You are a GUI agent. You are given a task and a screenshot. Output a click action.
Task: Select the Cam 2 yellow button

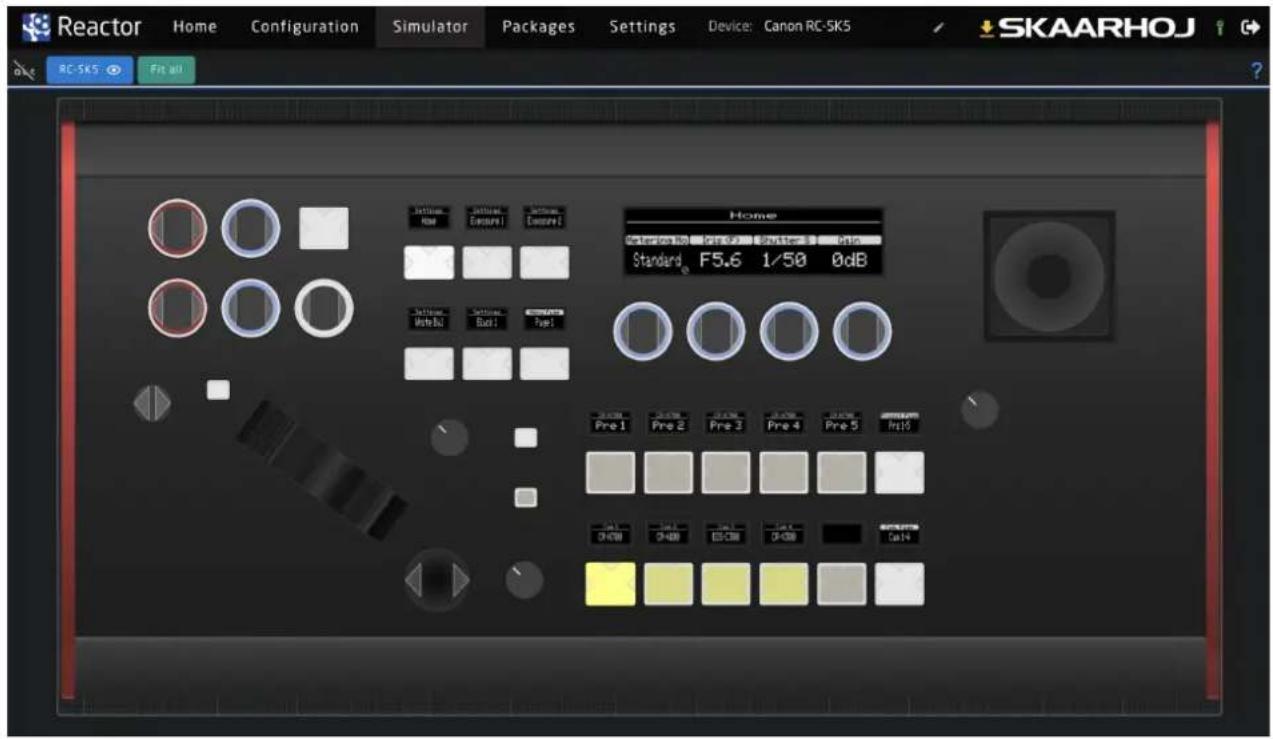[668, 584]
